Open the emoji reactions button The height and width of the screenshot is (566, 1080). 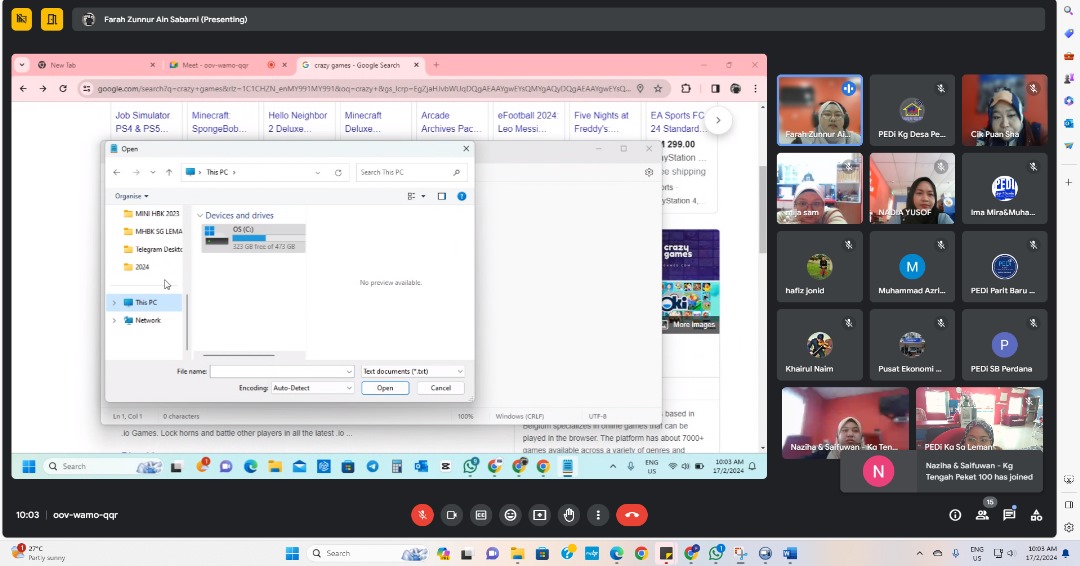[511, 515]
